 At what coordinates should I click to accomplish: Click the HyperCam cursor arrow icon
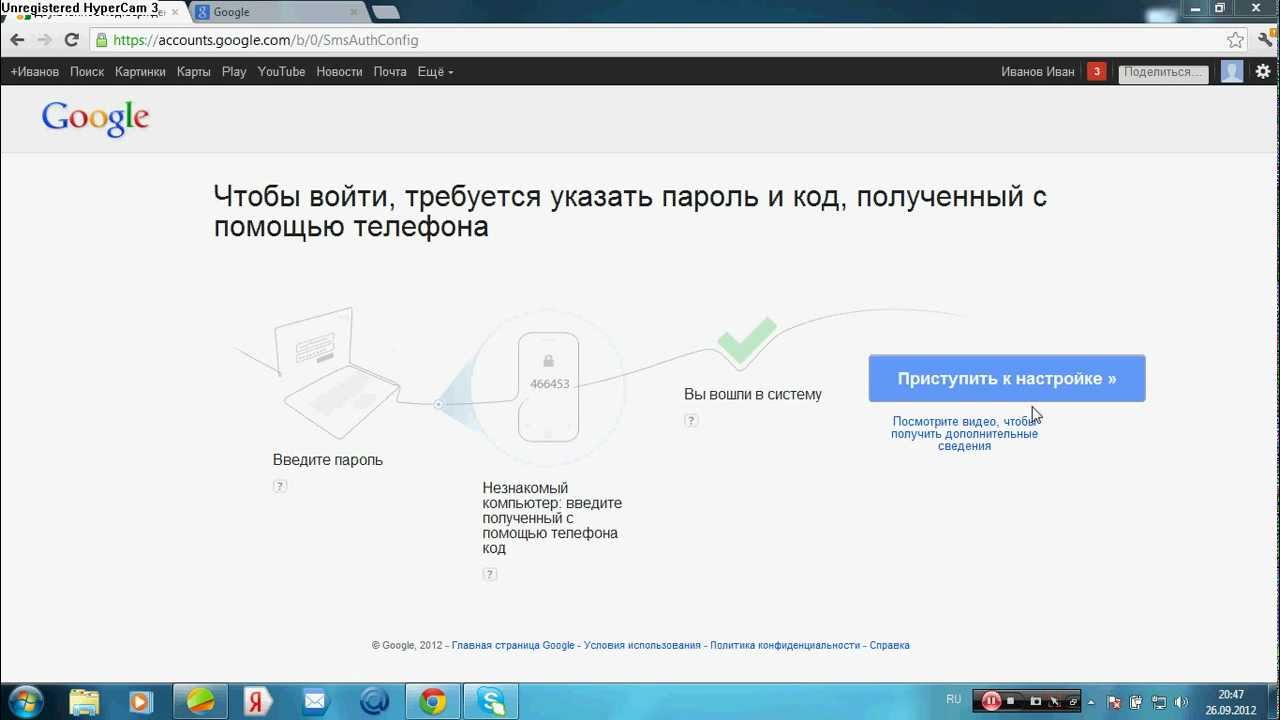[x=1054, y=701]
